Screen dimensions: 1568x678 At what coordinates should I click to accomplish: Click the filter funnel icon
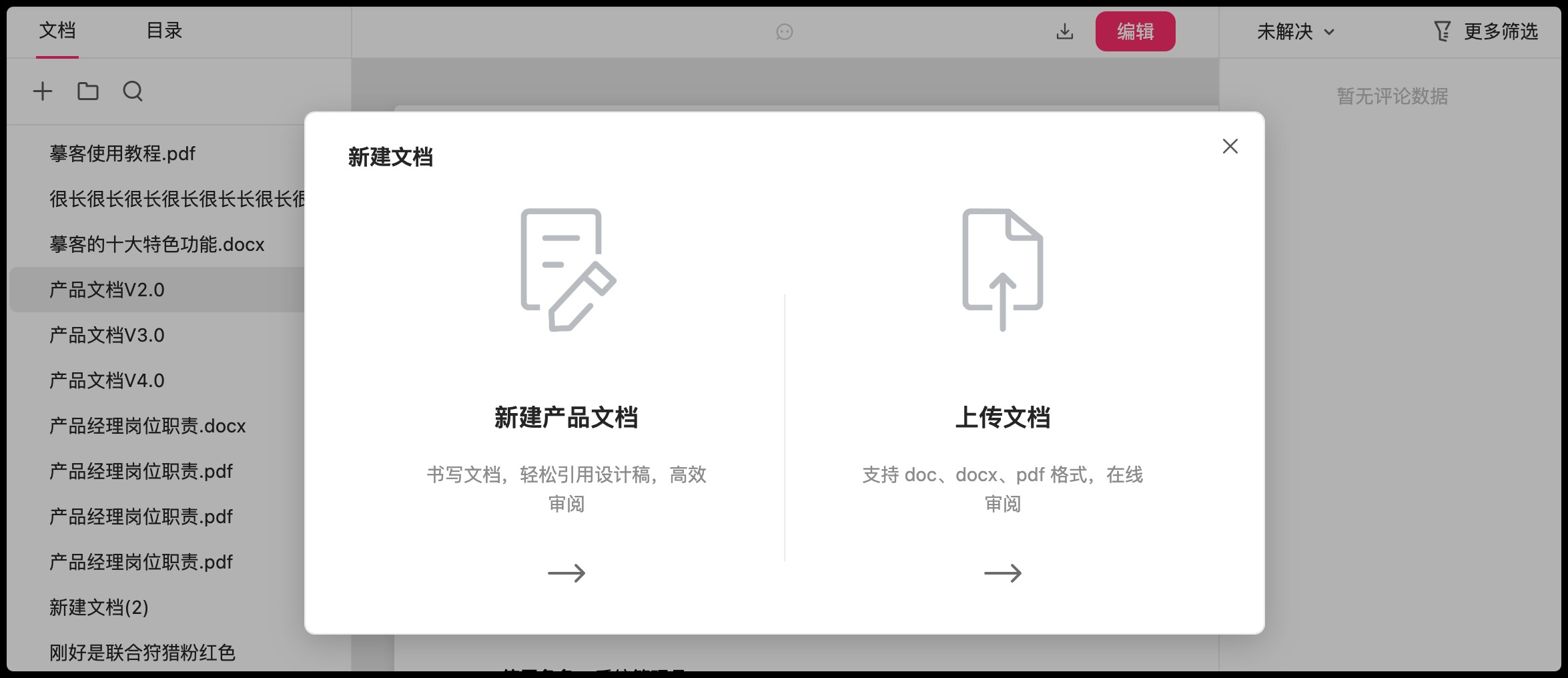[1442, 31]
